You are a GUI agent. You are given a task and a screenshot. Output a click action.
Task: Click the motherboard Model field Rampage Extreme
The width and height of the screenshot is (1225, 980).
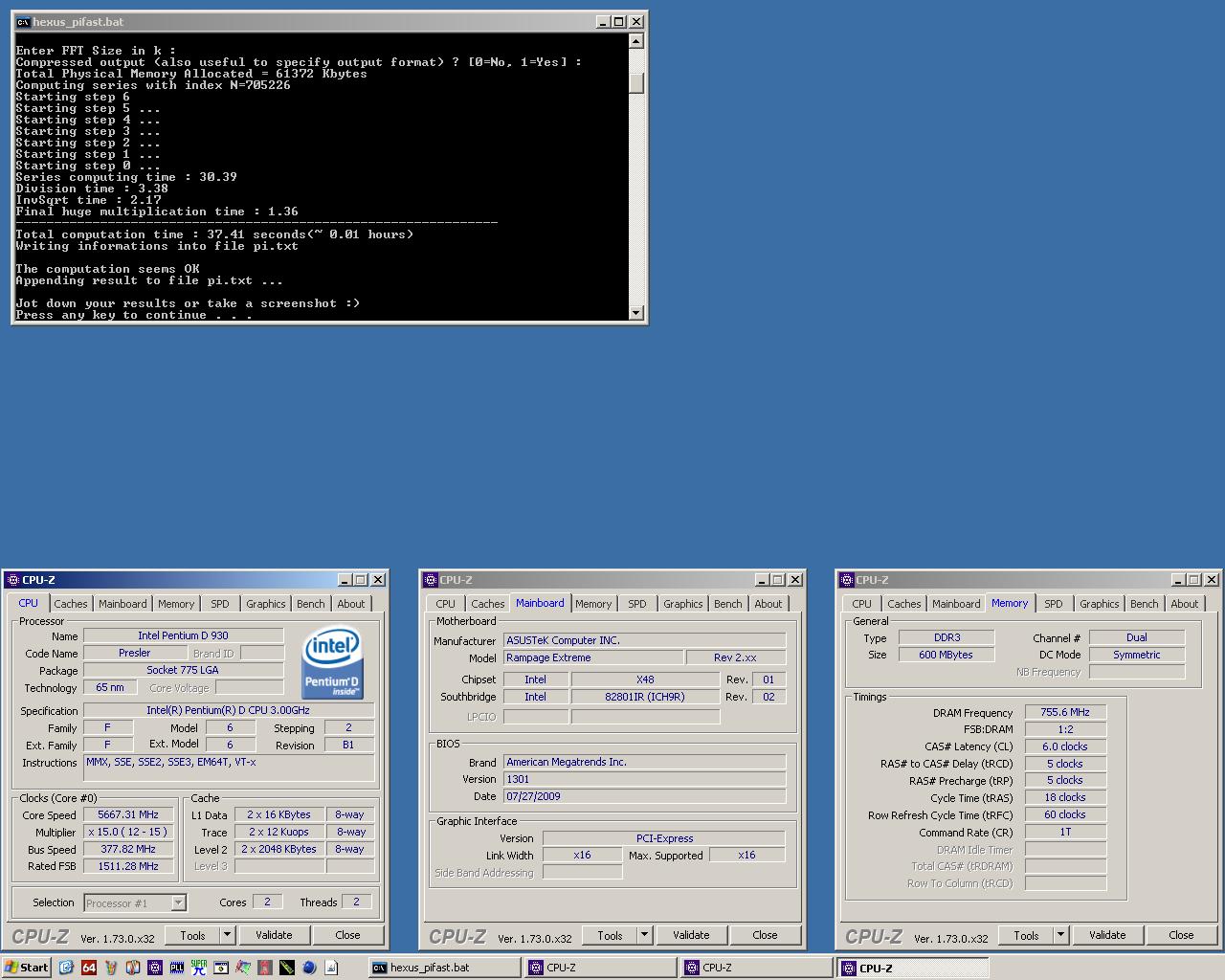[593, 657]
